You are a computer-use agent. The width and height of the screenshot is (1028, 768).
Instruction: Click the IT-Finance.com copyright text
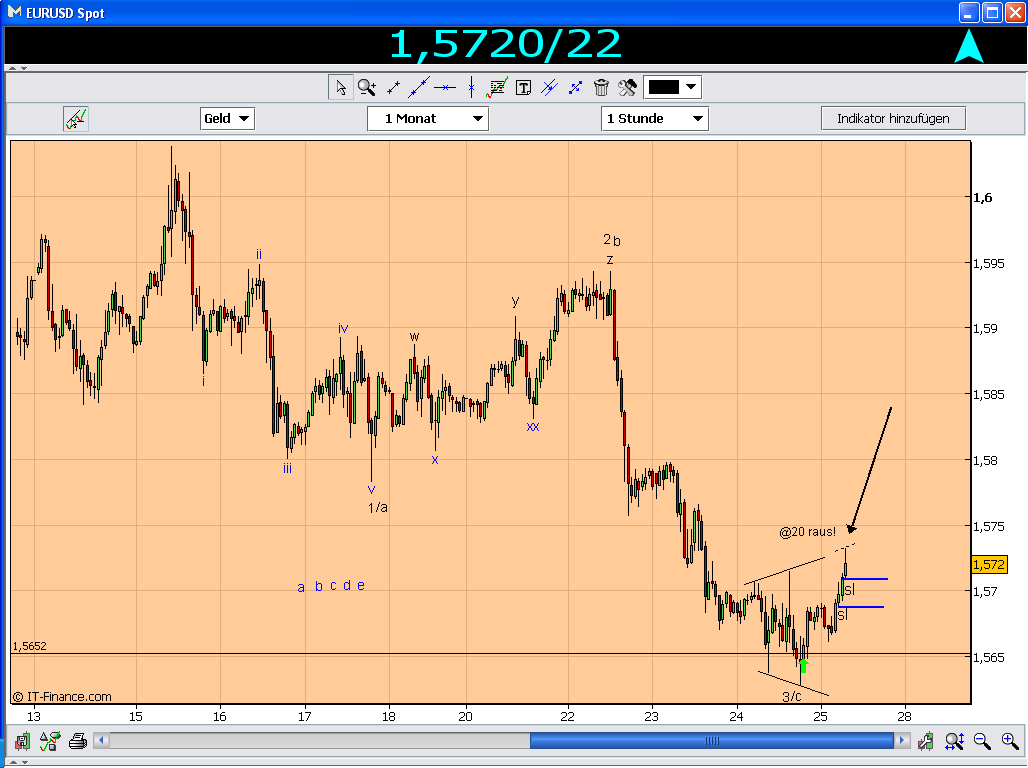pos(62,697)
